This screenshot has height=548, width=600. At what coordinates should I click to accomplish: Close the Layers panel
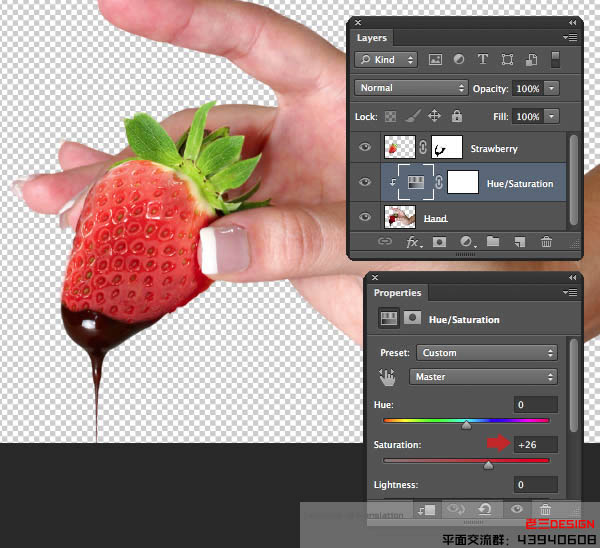coord(358,23)
